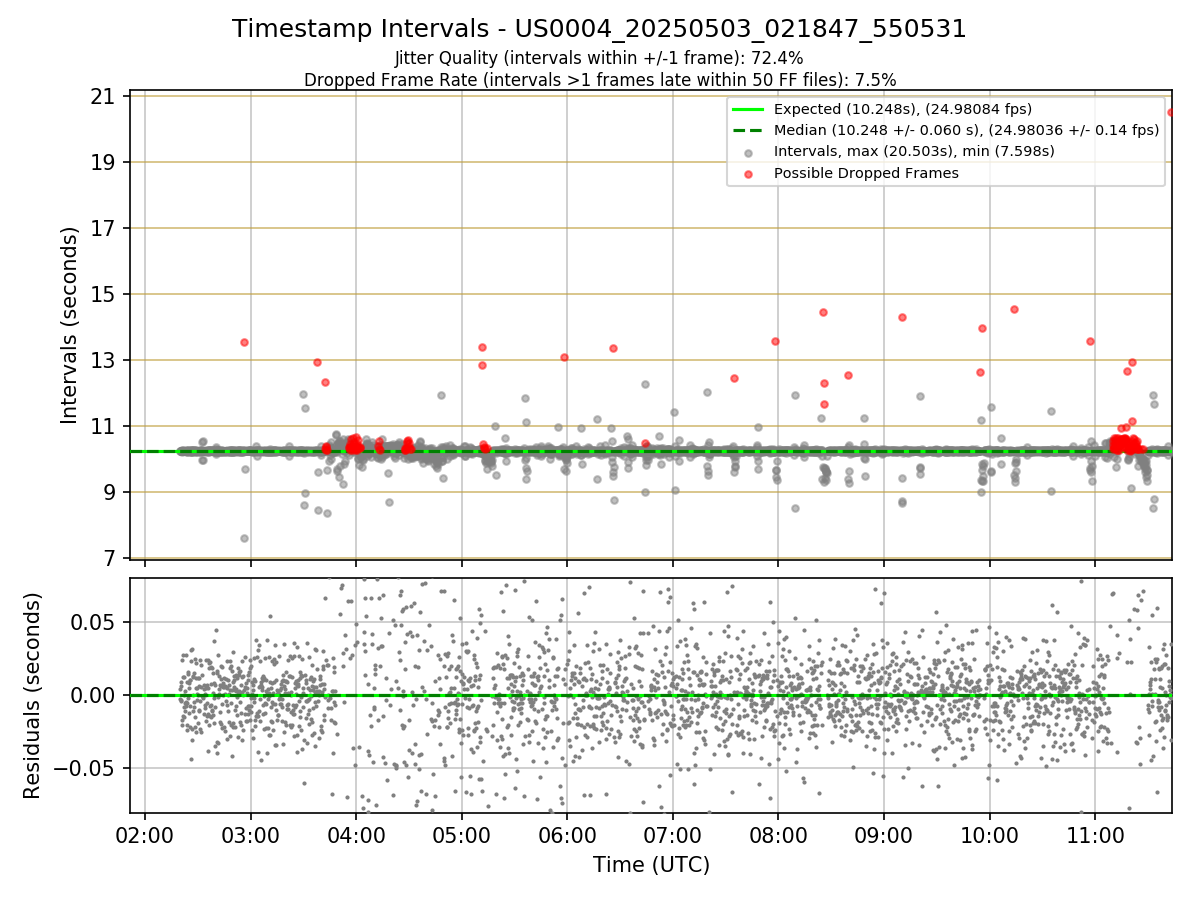Image resolution: width=1200 pixels, height=900 pixels.
Task: Select the 'Dropped Frame Rate' 7.5% subtitle line
Action: [599, 79]
